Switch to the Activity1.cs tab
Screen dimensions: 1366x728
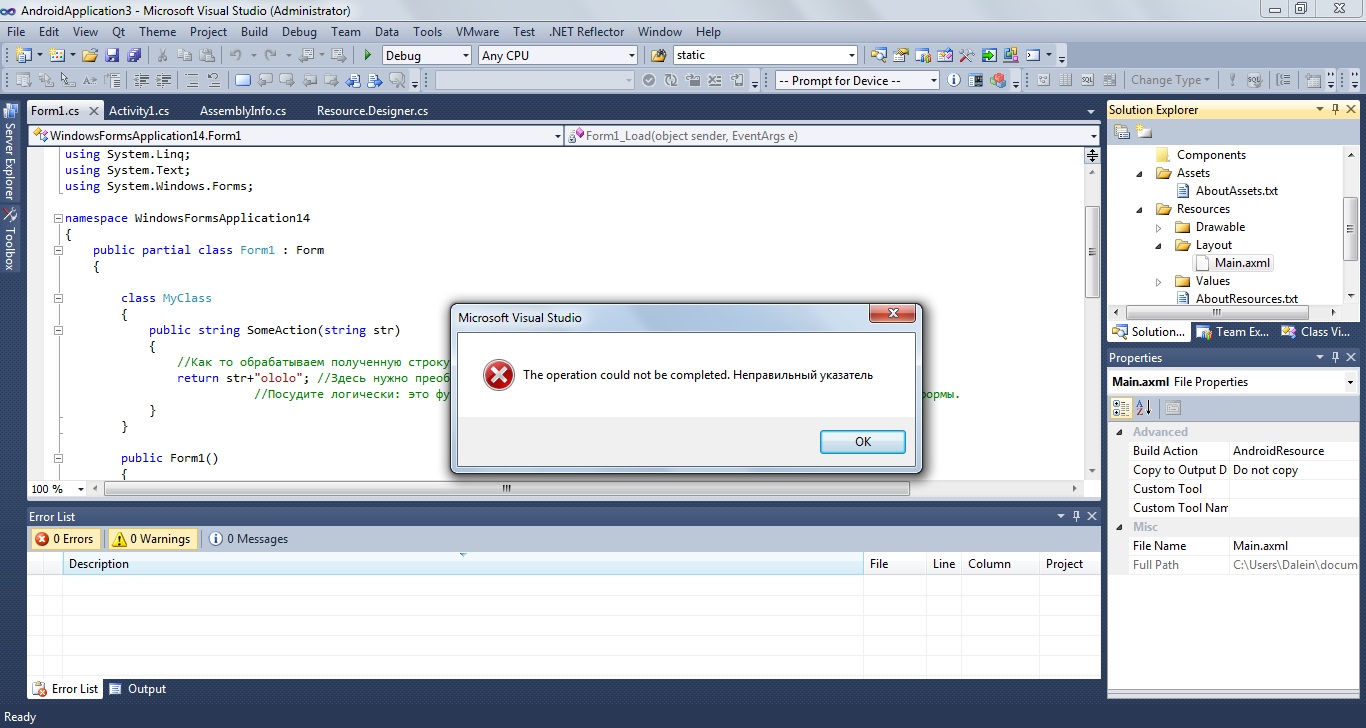pos(139,111)
